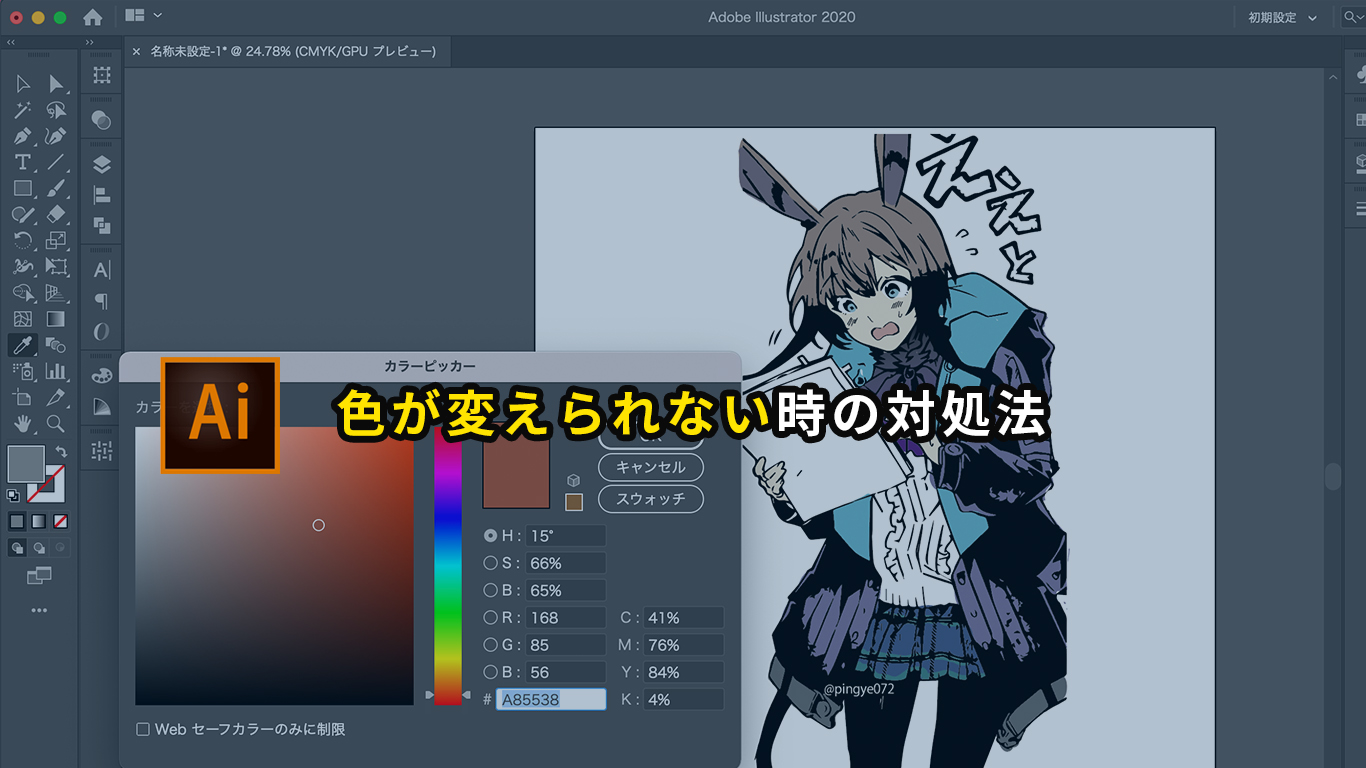This screenshot has height=768, width=1366.
Task: Collapse the toolbar with double arrows
Action: tap(10, 42)
